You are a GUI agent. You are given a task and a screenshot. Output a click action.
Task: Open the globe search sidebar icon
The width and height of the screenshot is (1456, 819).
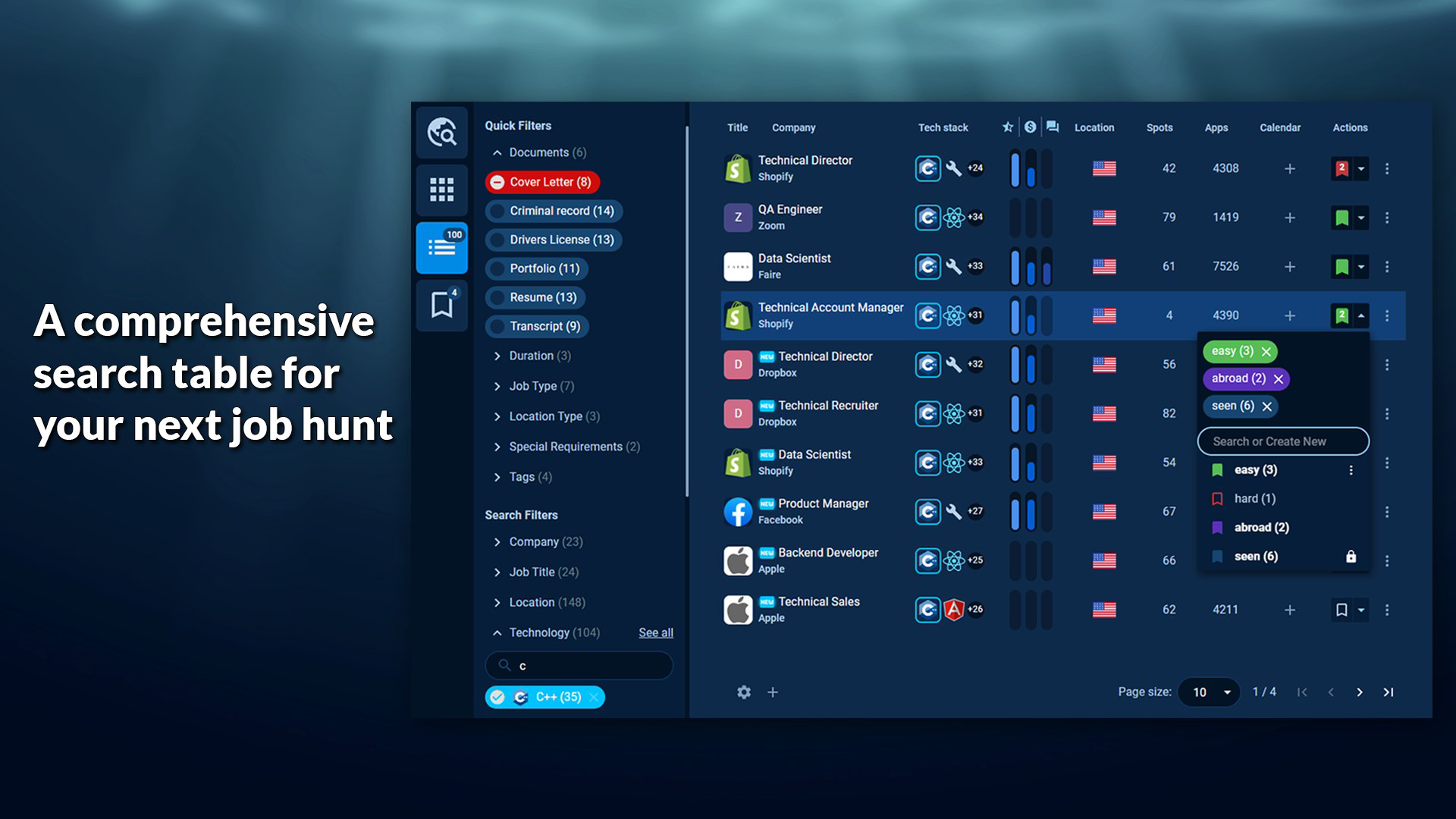click(441, 132)
